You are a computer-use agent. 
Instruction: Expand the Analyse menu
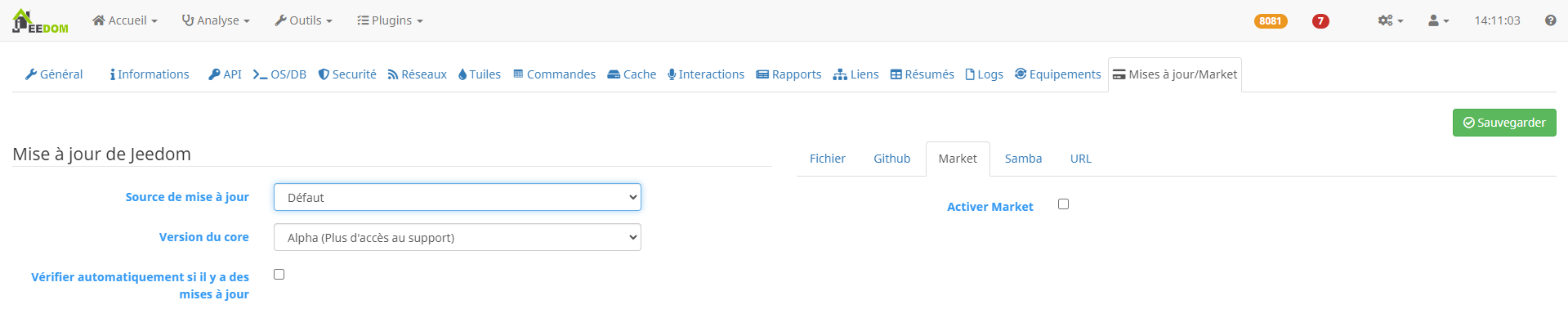[216, 20]
